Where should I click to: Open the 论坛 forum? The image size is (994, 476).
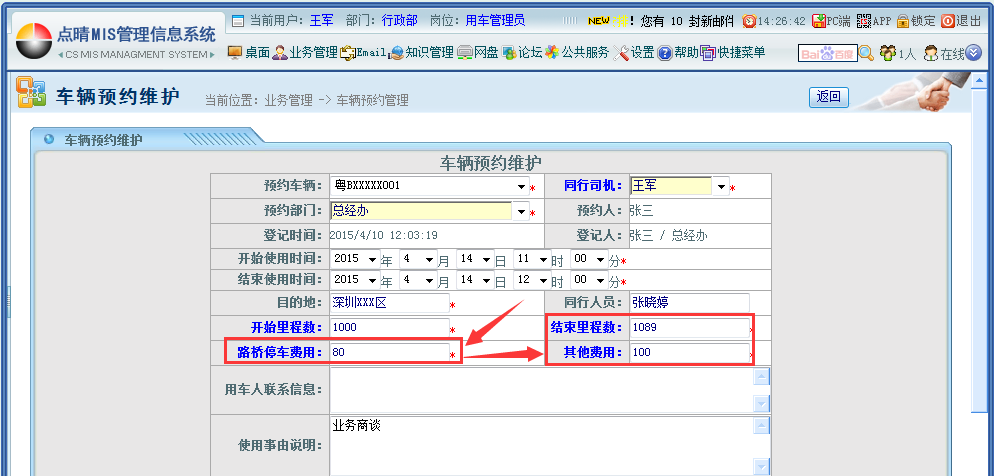click(x=522, y=53)
